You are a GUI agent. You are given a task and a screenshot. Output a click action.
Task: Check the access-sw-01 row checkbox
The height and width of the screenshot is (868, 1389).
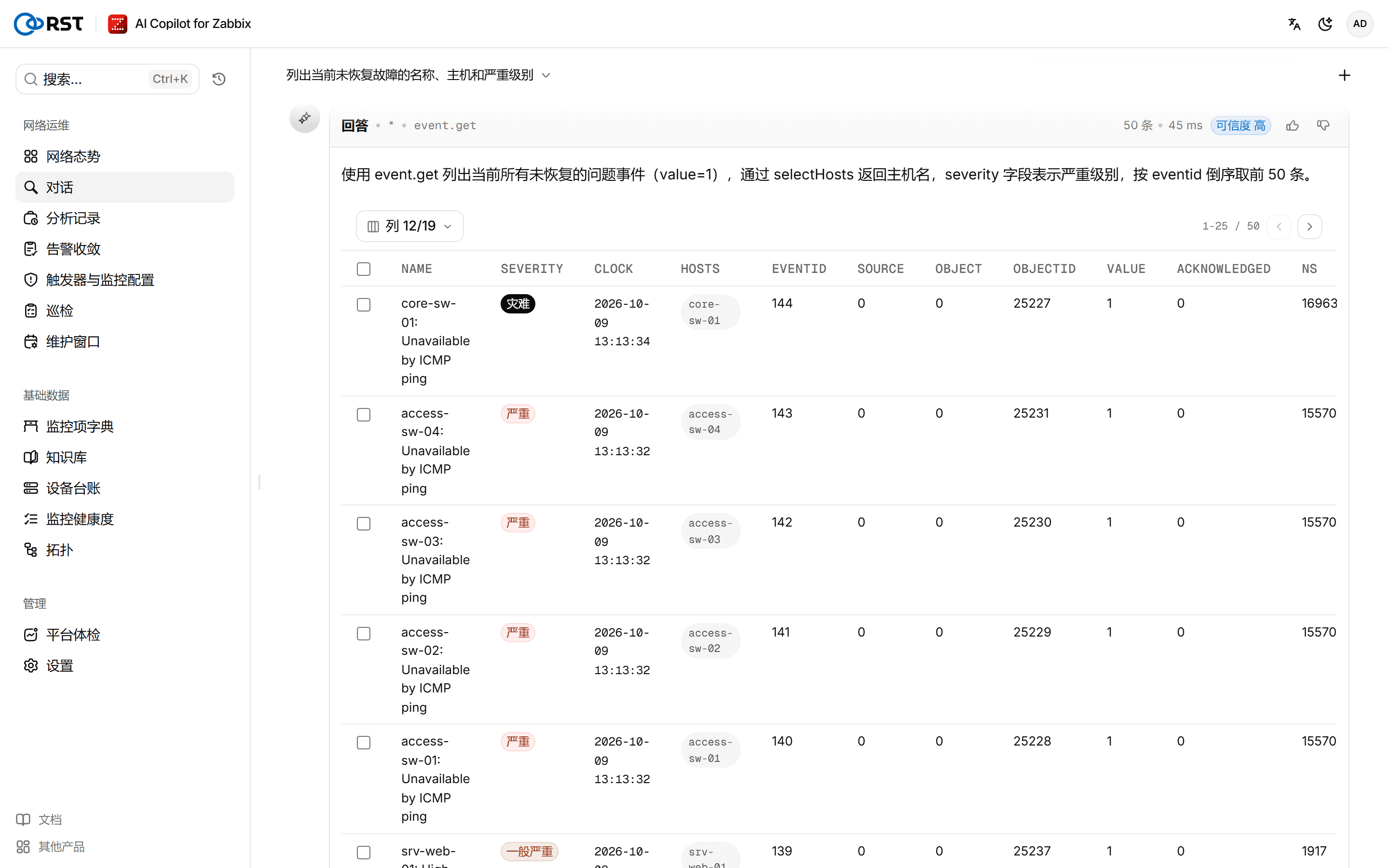(363, 742)
